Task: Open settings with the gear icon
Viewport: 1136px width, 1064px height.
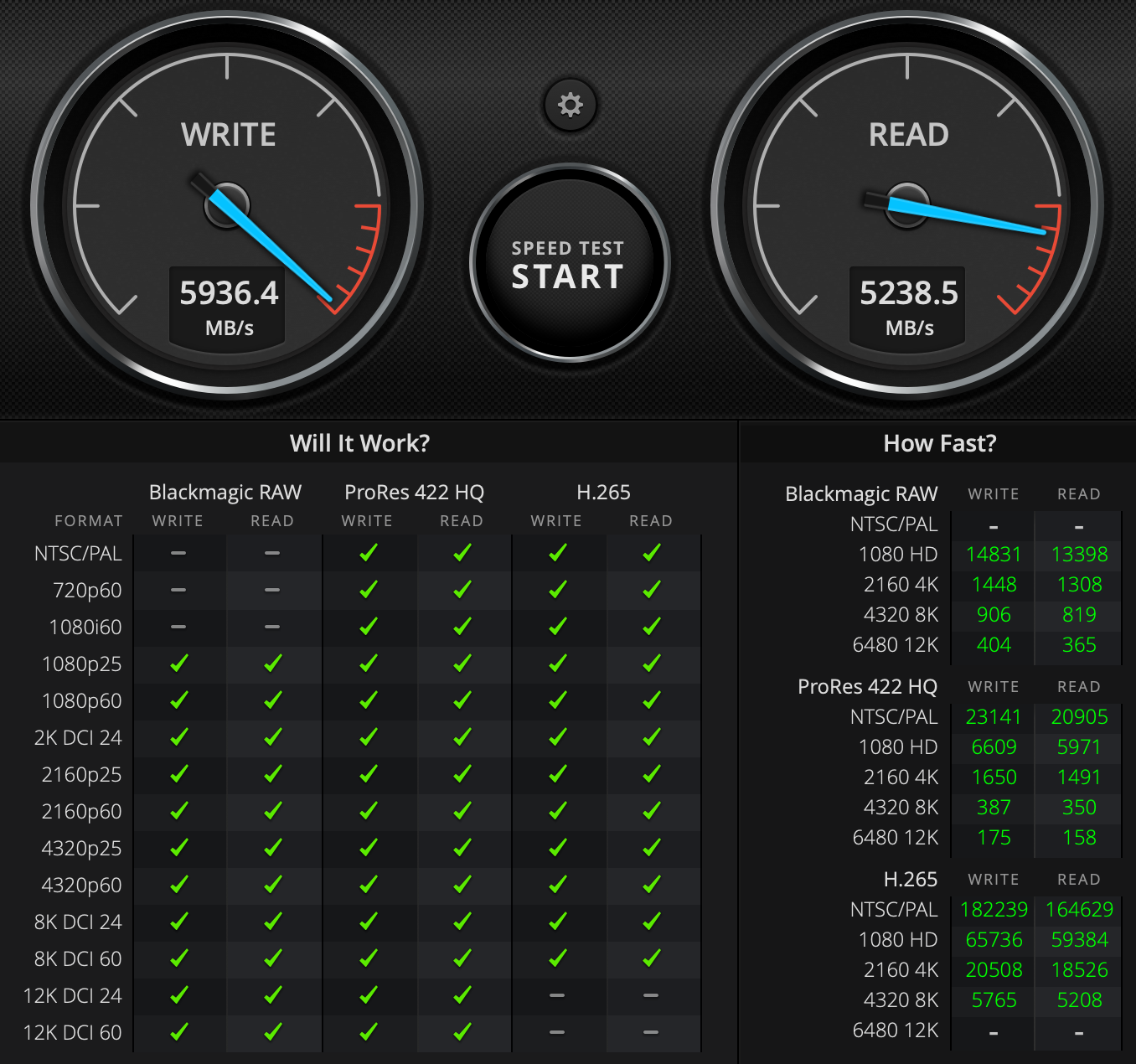Action: pos(571,105)
